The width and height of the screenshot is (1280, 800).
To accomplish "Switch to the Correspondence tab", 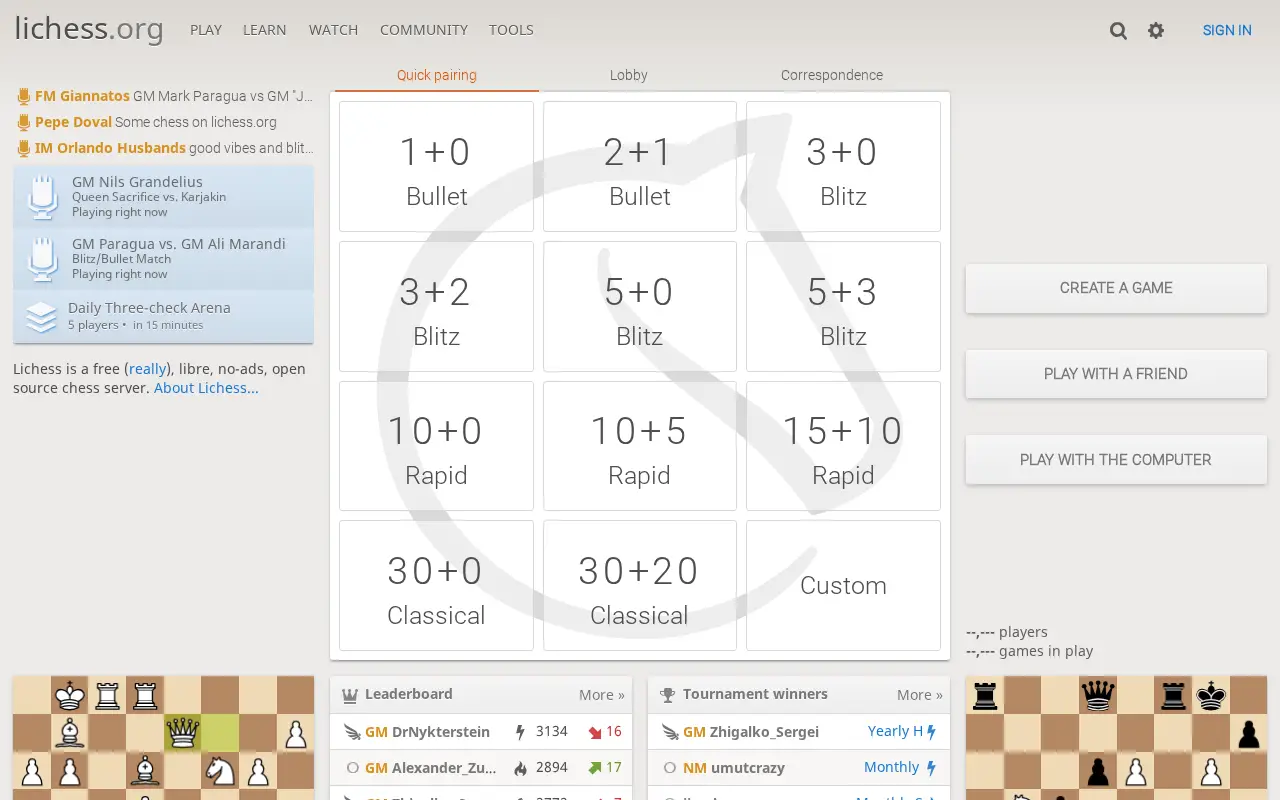I will point(832,75).
